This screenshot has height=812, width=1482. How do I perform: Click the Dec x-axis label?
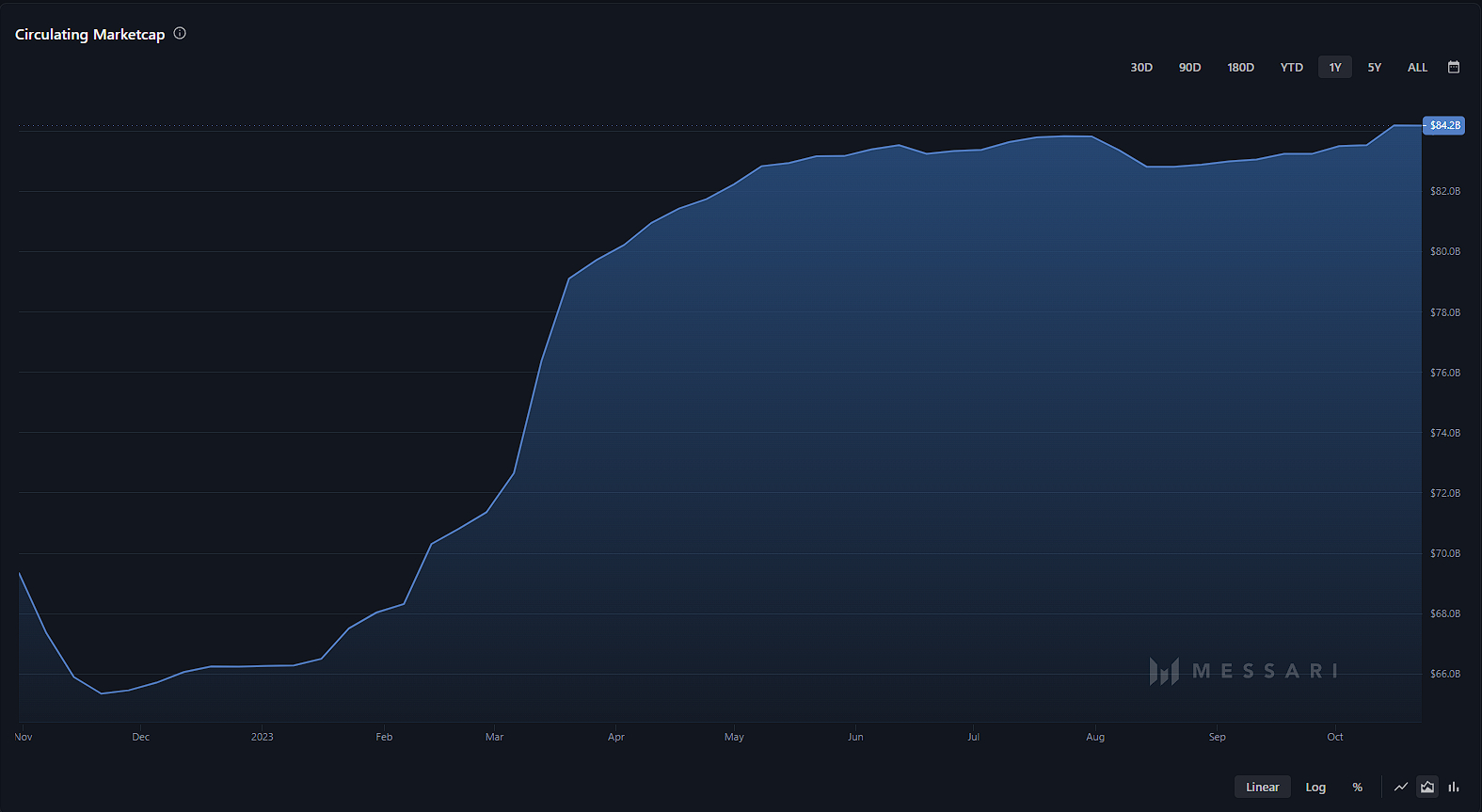140,737
